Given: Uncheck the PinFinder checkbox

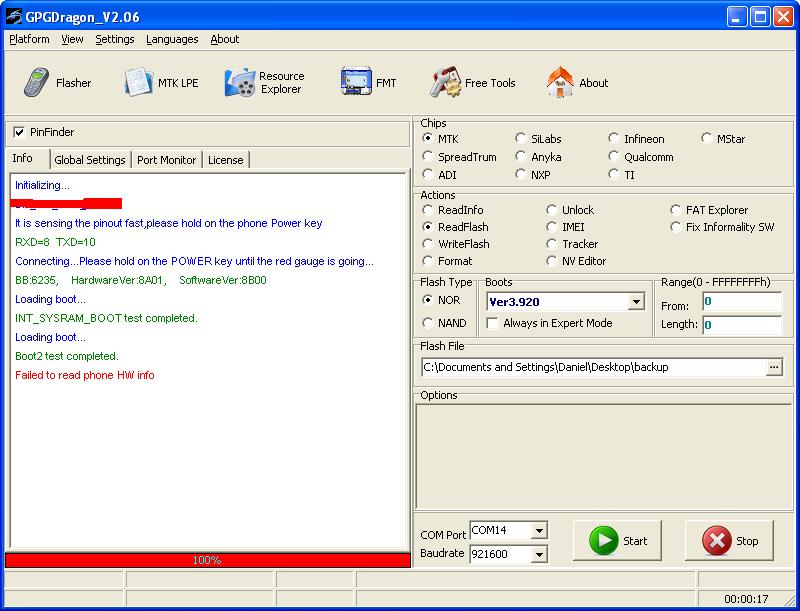Looking at the screenshot, I should pos(19,133).
